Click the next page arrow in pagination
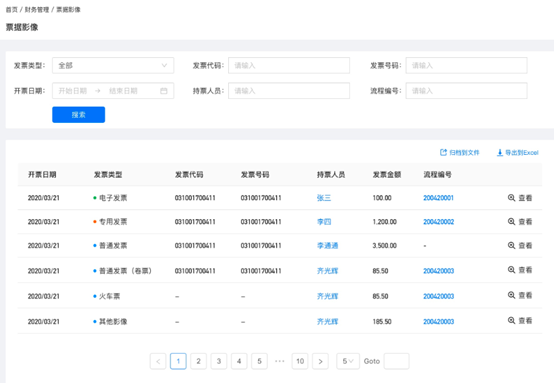The width and height of the screenshot is (554, 383). 320,361
